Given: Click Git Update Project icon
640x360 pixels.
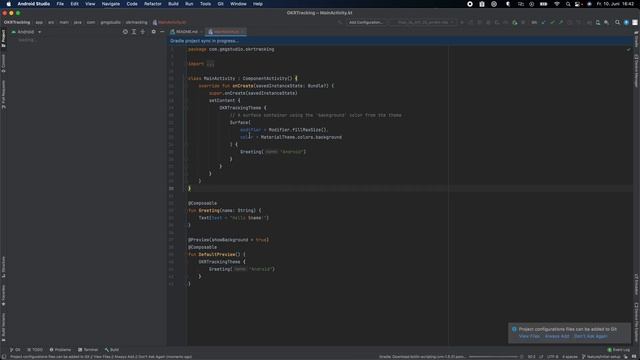Looking at the screenshot, I should [544, 22].
